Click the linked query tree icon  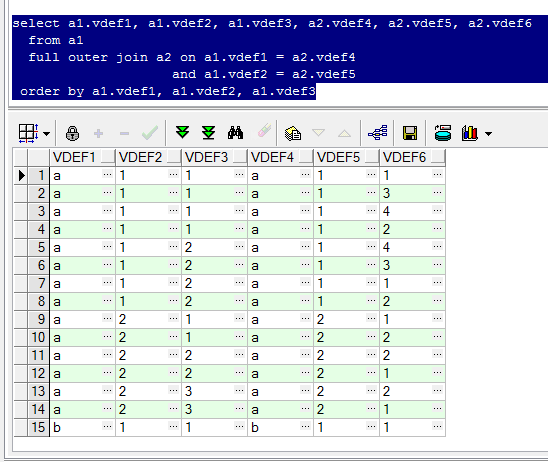pyautogui.click(x=377, y=133)
